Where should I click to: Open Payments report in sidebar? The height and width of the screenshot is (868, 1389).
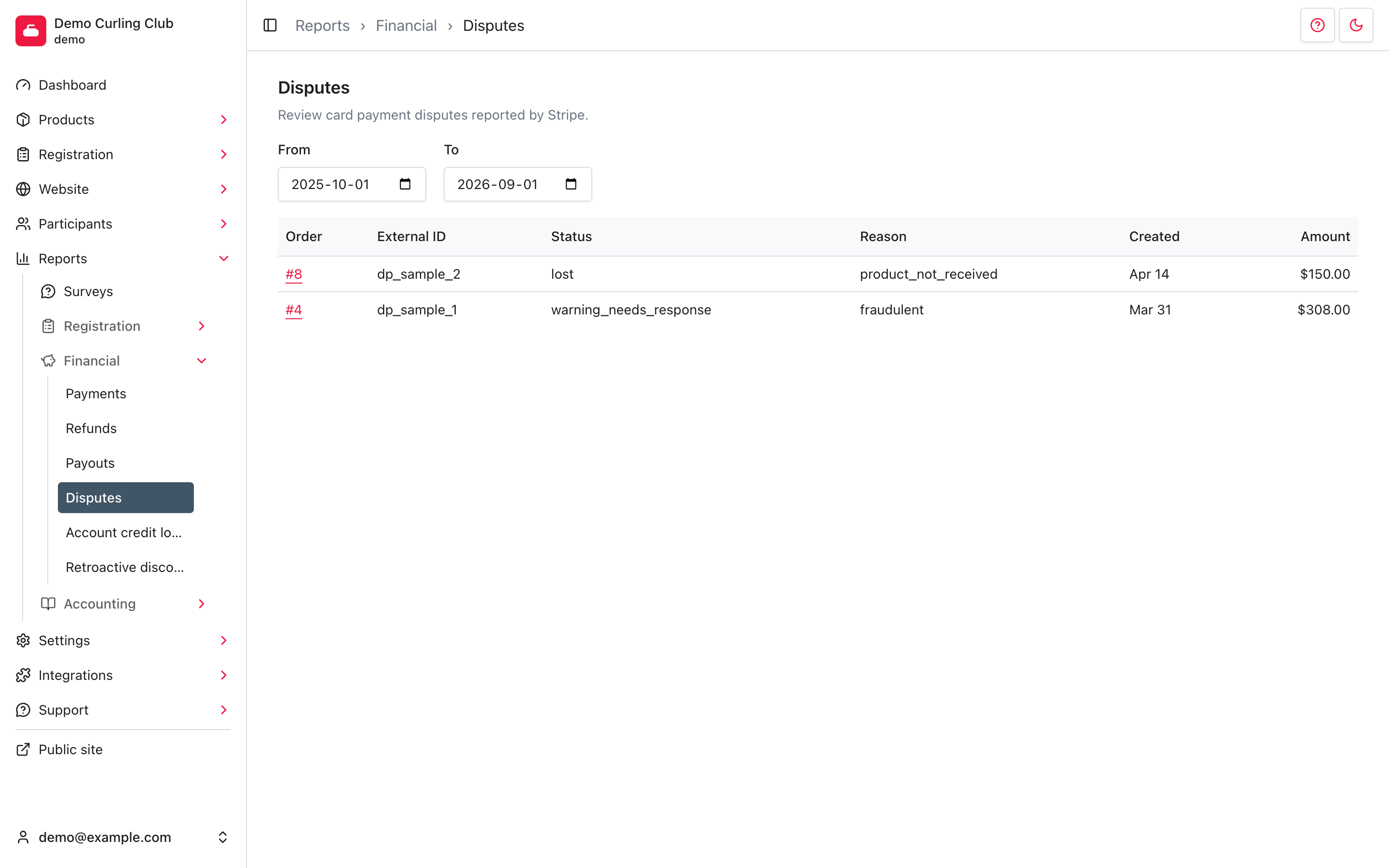(x=126, y=394)
